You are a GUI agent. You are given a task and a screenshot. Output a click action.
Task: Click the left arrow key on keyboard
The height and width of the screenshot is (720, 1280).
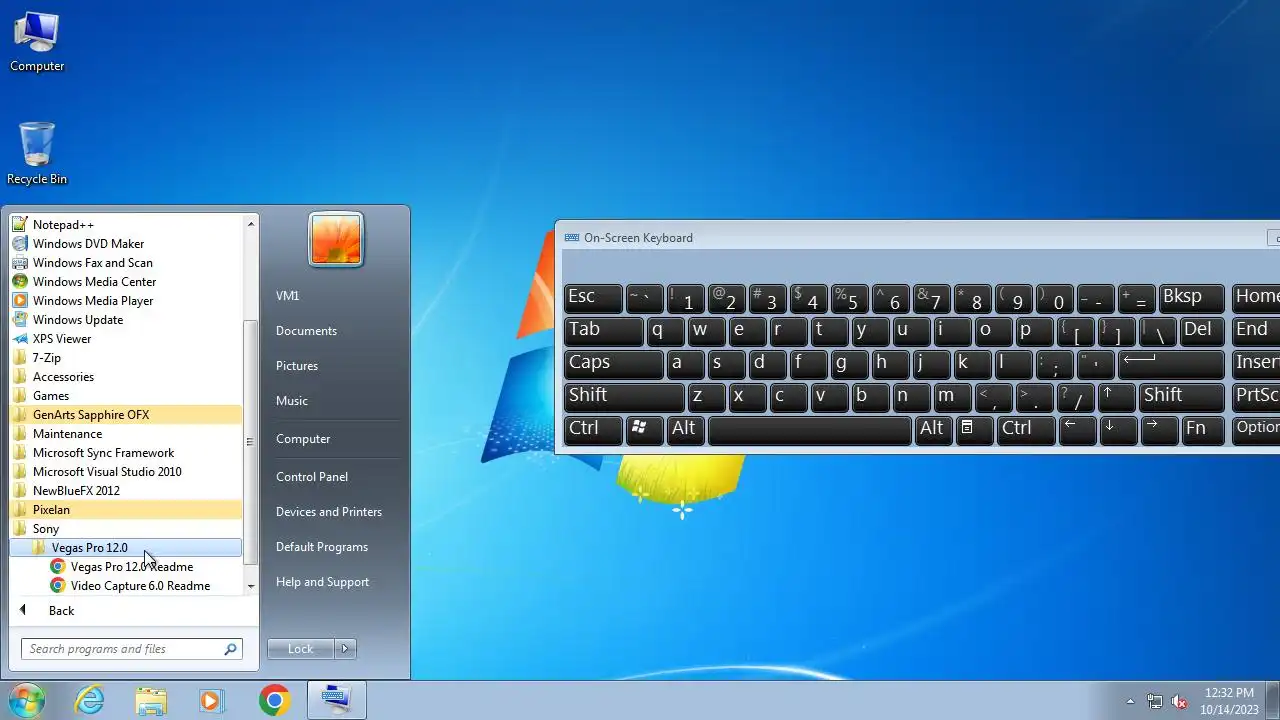pos(1078,429)
